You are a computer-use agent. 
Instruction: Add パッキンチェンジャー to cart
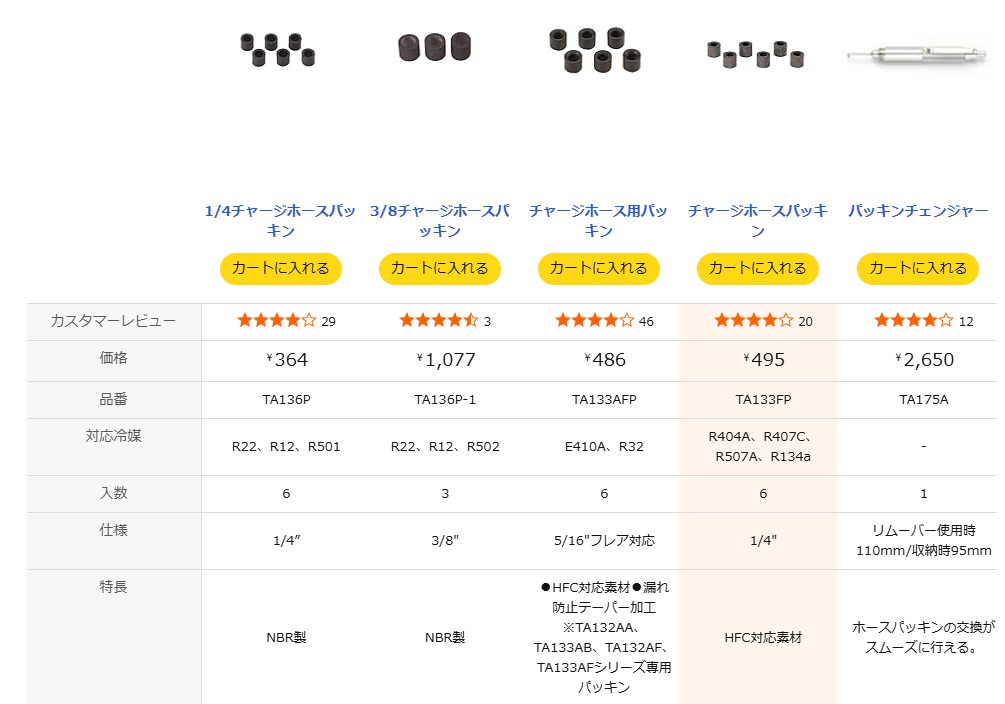[918, 268]
